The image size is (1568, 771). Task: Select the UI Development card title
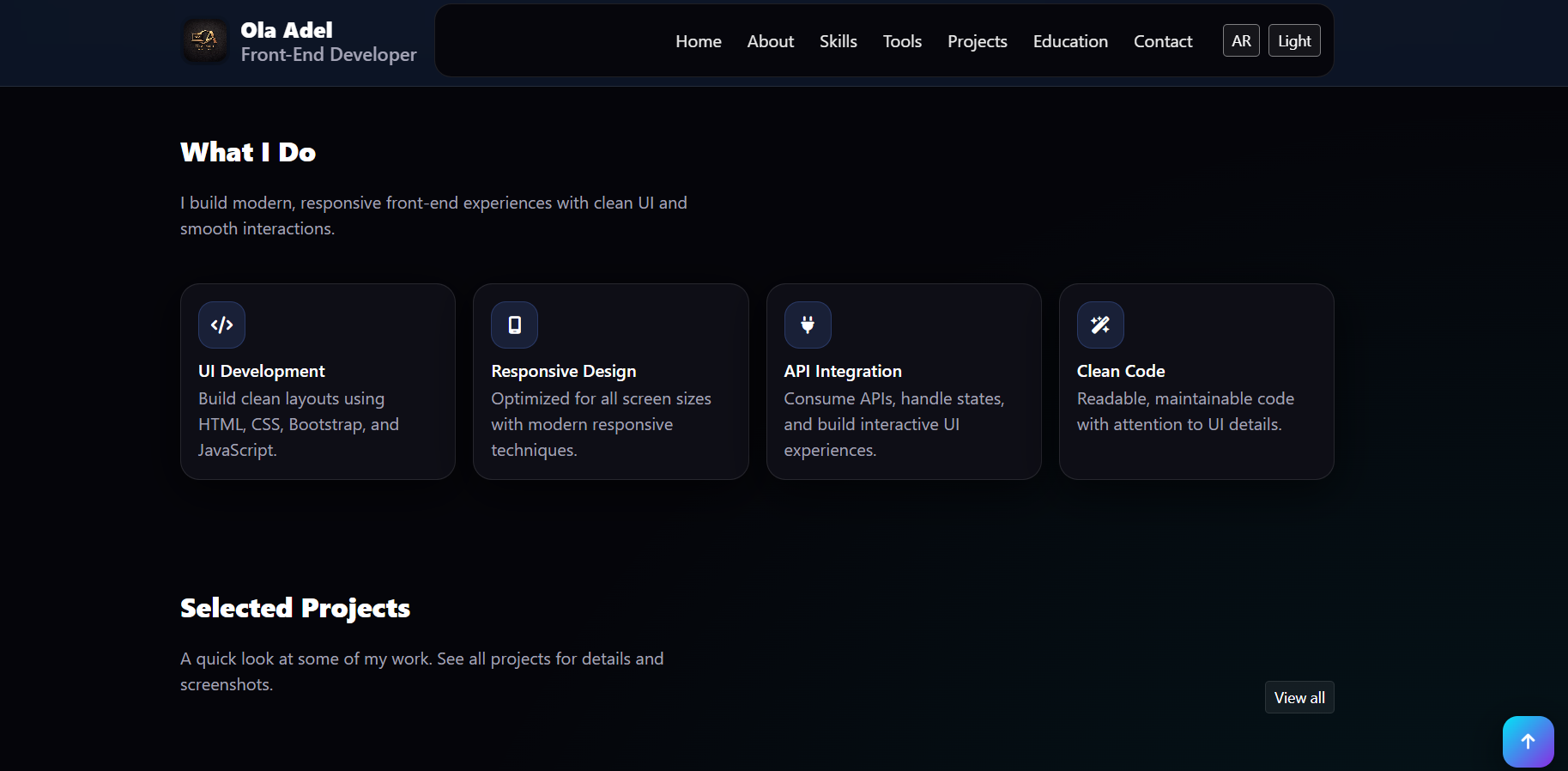(x=262, y=371)
